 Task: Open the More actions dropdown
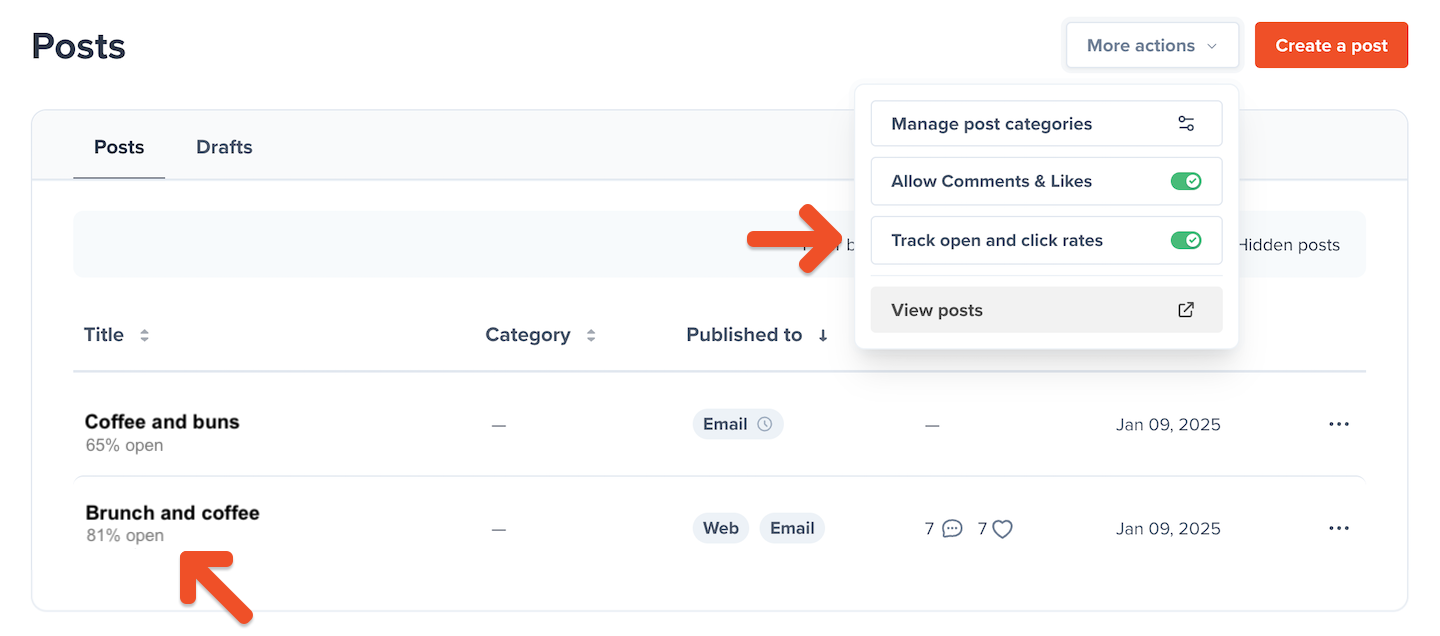point(1151,45)
